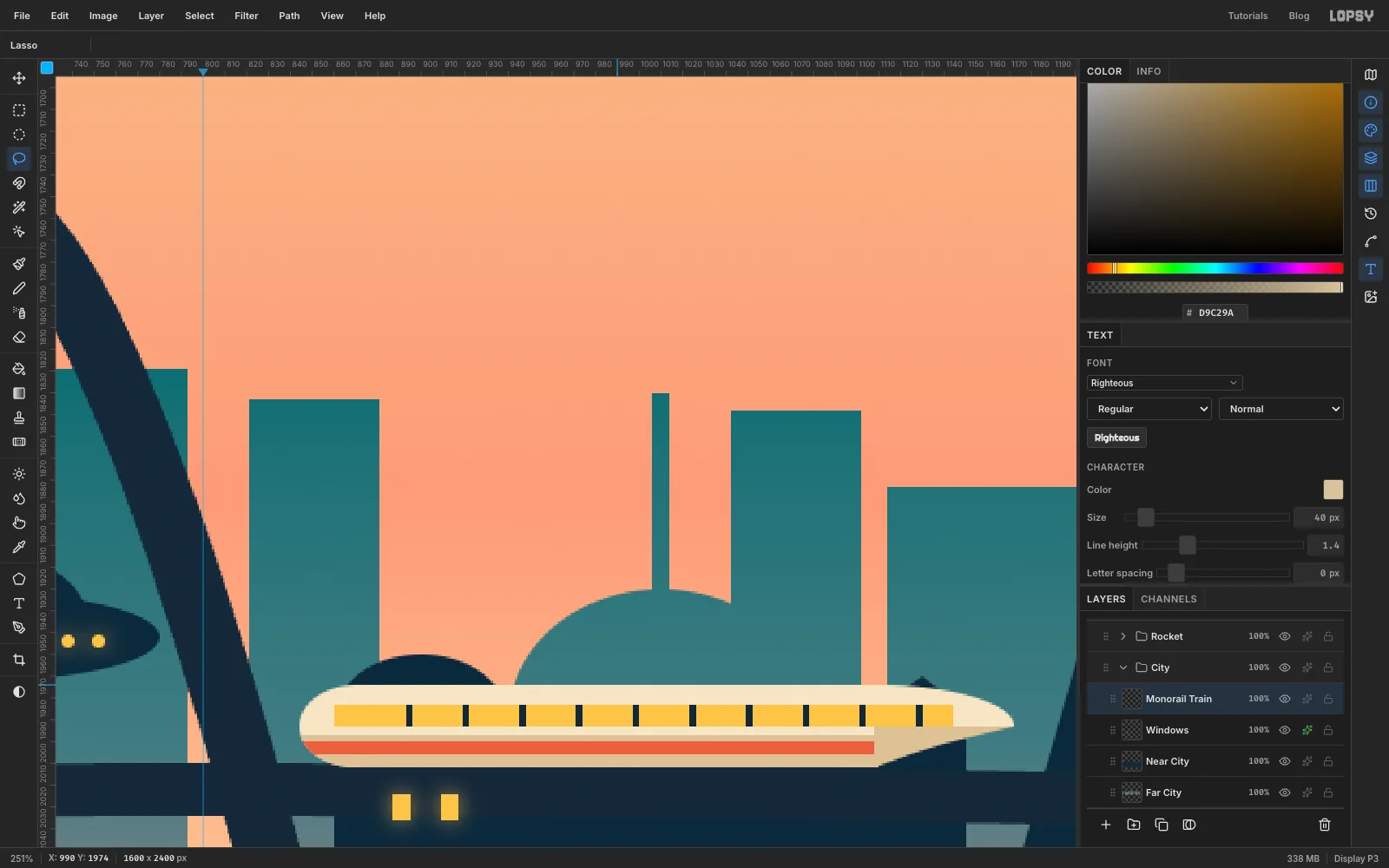
Task: Expand the Rocket layer group
Action: [x=1122, y=636]
